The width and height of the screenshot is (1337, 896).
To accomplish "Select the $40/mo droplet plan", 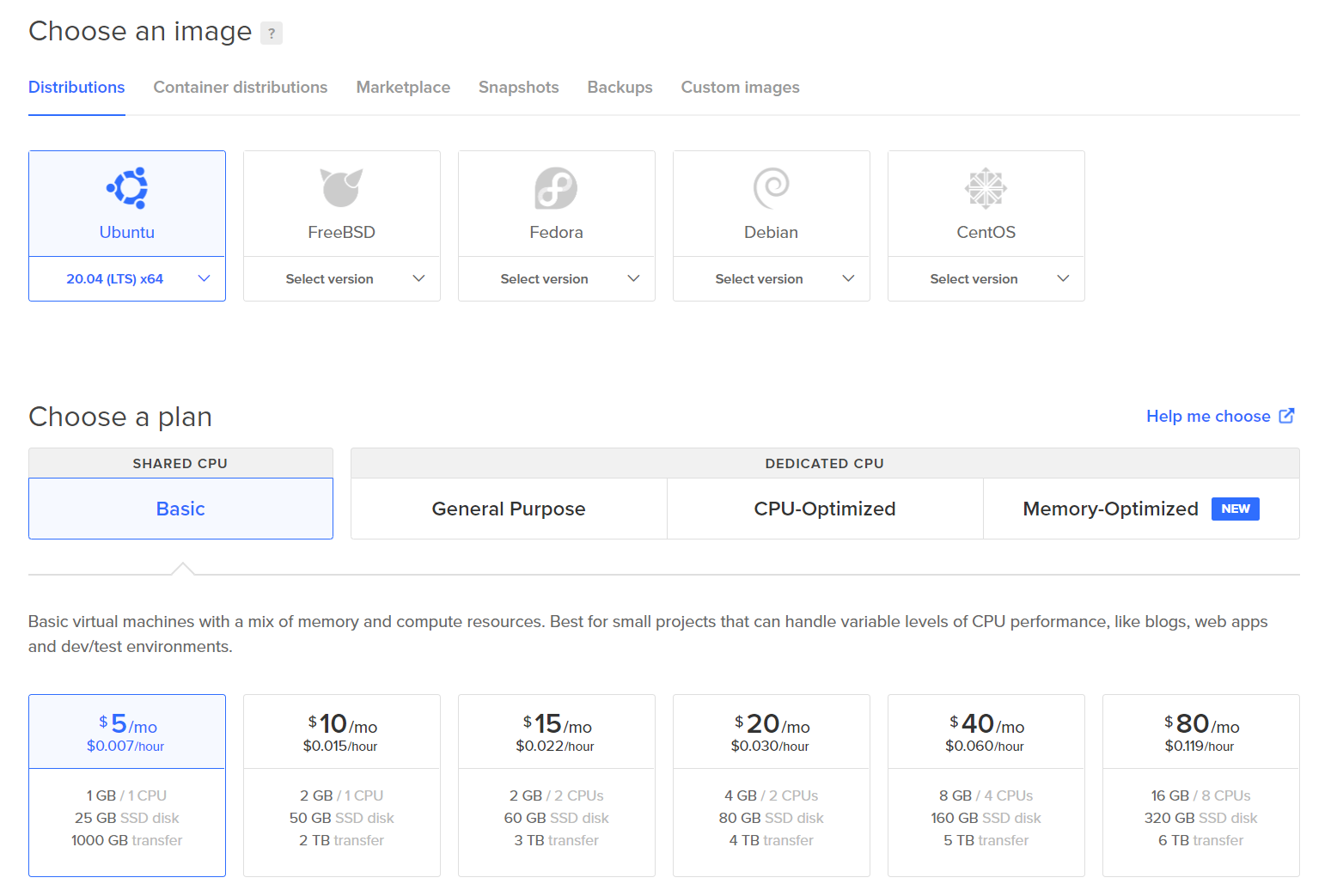I will click(986, 785).
